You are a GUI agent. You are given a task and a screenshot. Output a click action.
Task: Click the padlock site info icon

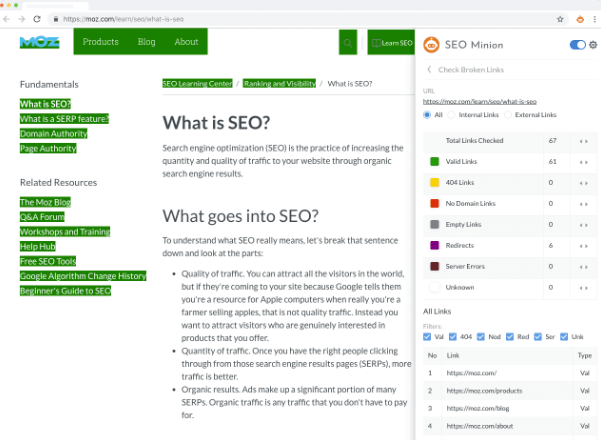[x=56, y=19]
